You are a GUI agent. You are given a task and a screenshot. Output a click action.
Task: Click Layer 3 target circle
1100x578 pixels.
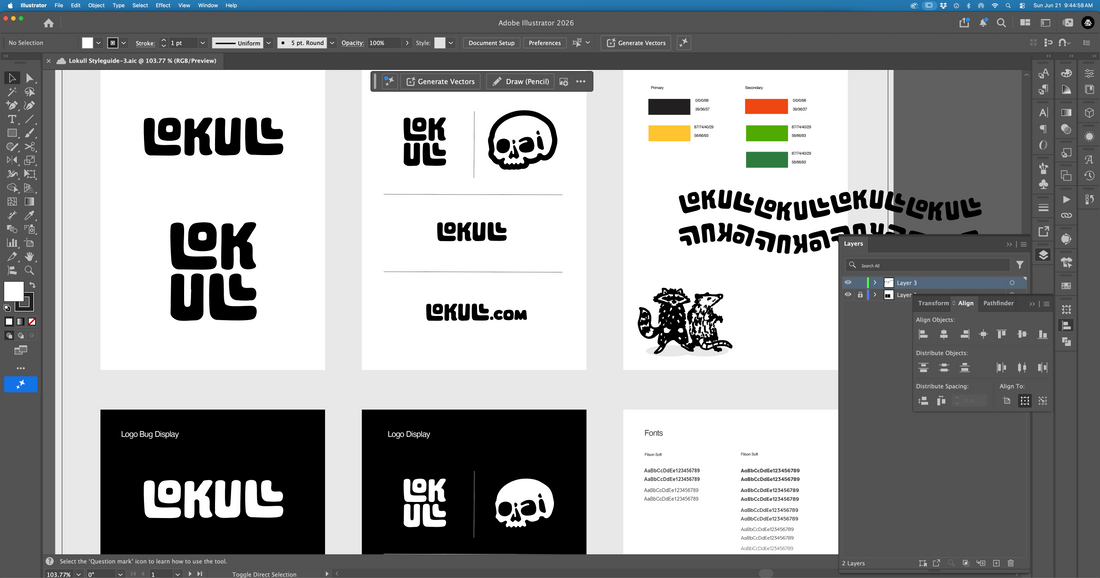pyautogui.click(x=1012, y=283)
